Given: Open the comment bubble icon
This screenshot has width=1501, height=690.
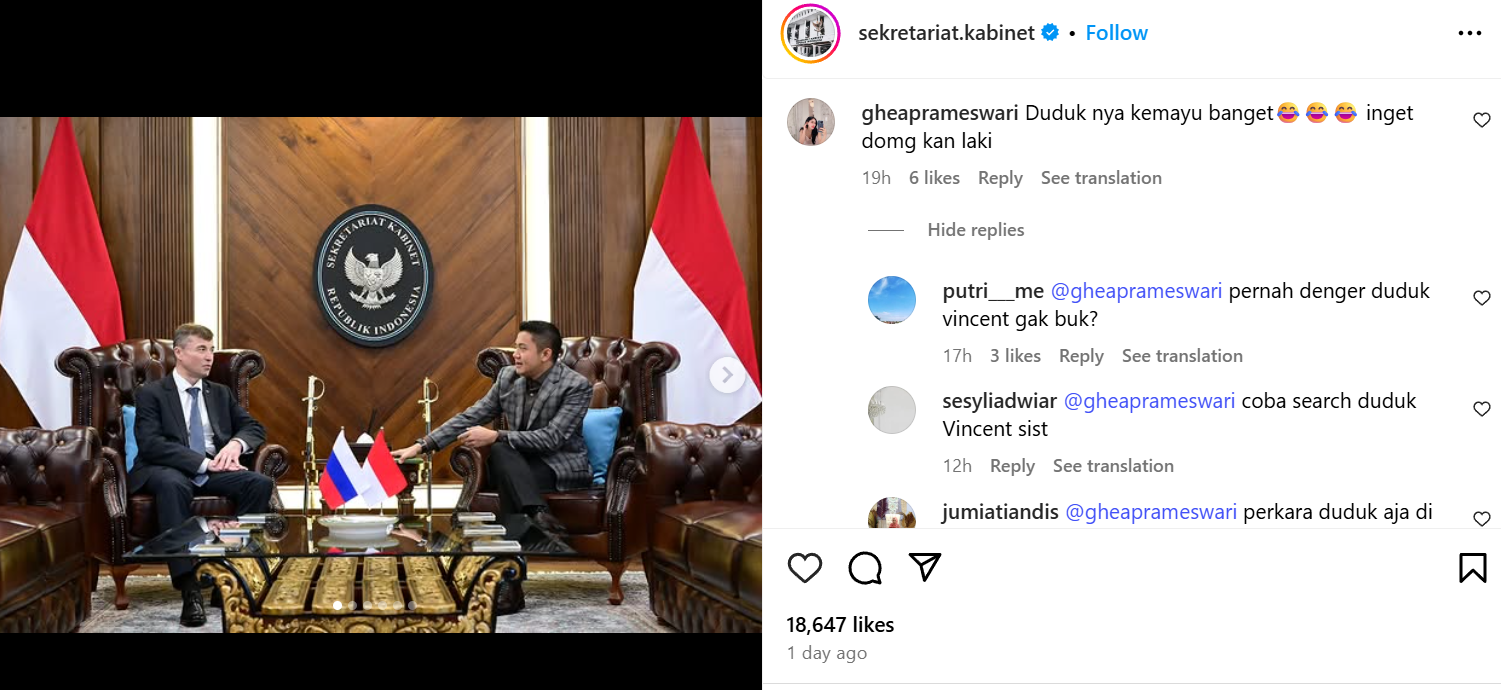Looking at the screenshot, I should tap(865, 568).
